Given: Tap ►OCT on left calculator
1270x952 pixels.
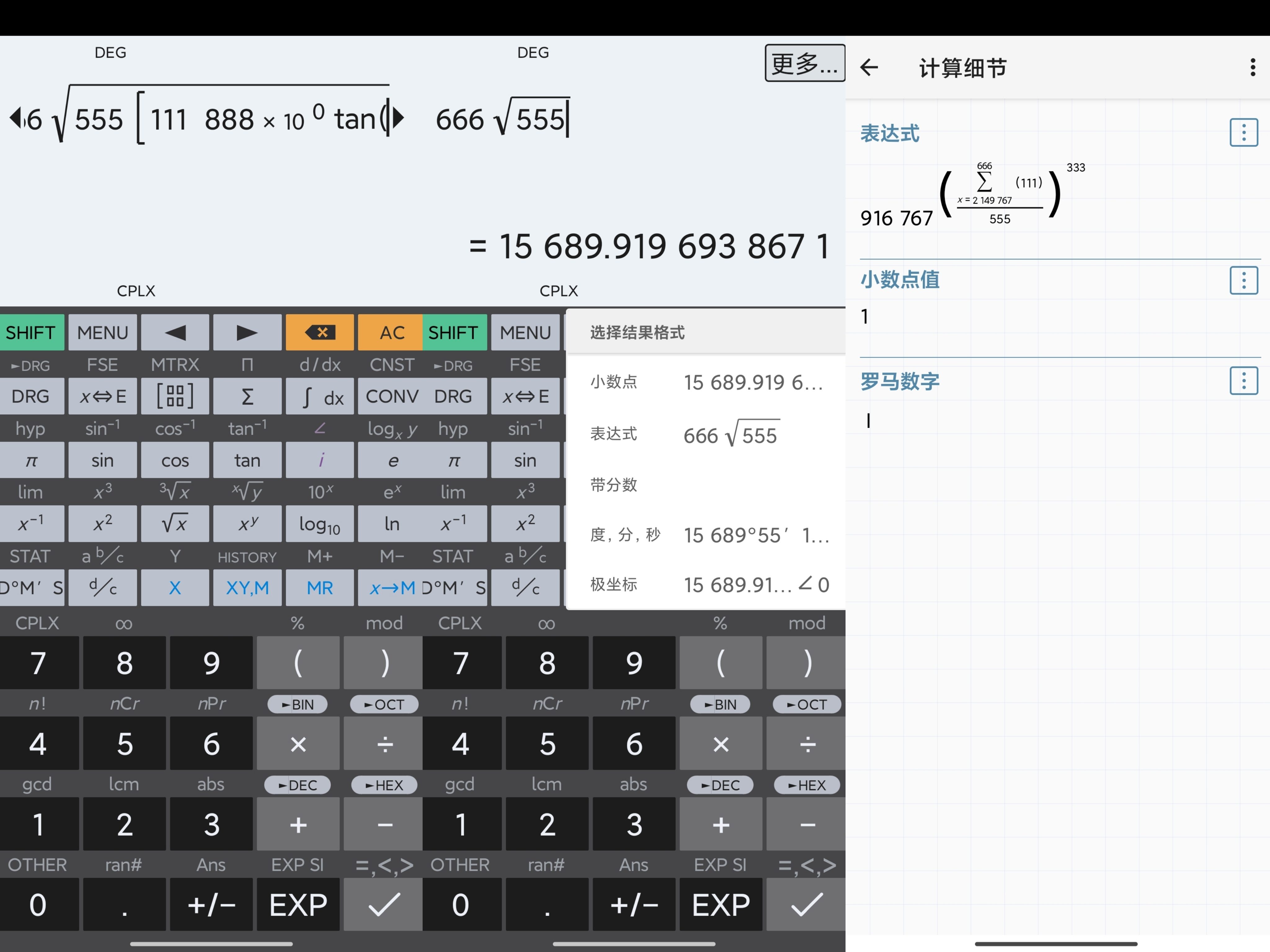Looking at the screenshot, I should click(384, 704).
